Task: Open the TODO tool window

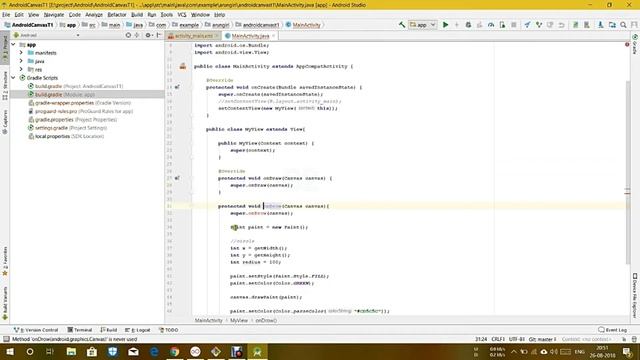Action: tap(168, 330)
